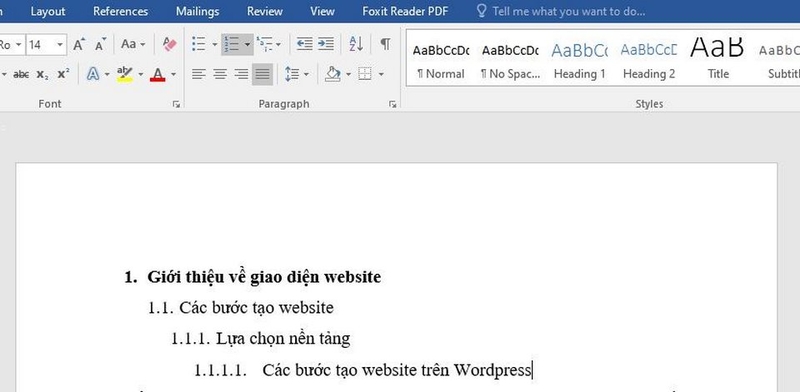Toggle justify paragraph alignment
The height and width of the screenshot is (392, 800).
click(262, 75)
